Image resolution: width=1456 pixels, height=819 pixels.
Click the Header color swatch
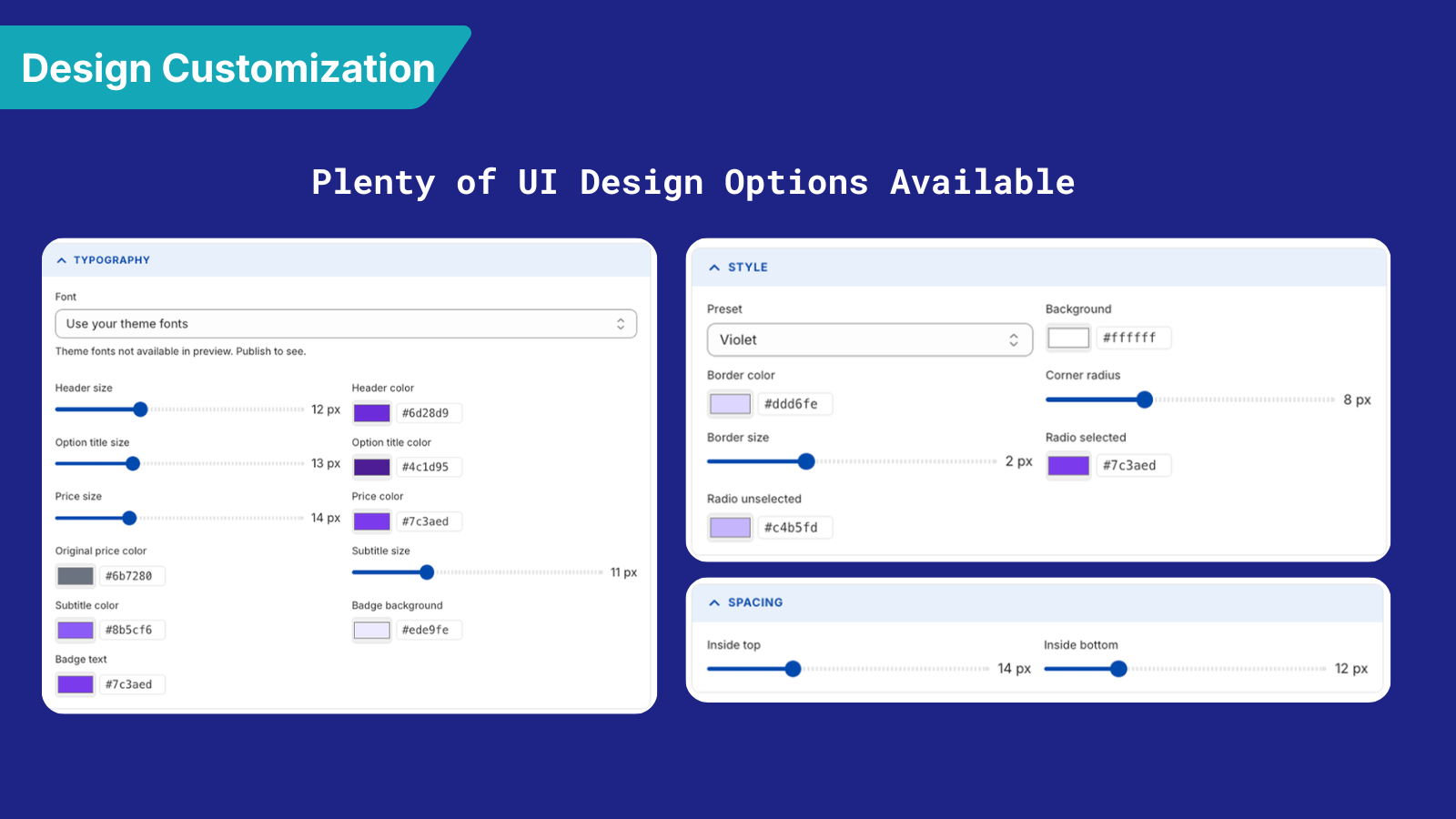coord(372,413)
